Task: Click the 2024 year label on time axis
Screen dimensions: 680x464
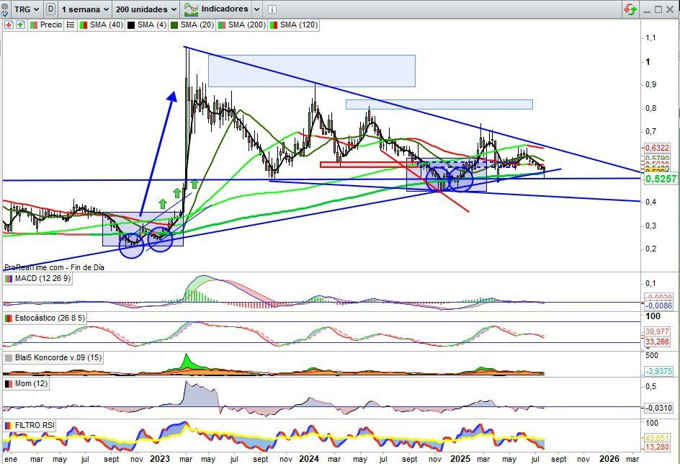Action: click(x=309, y=458)
